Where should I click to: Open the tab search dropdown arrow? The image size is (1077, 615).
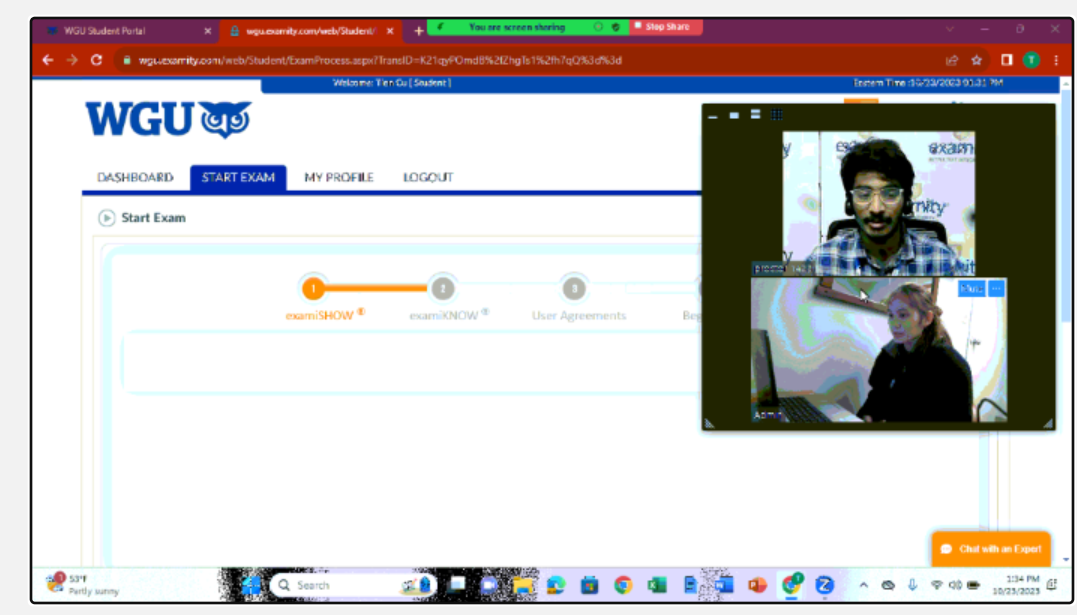pos(950,29)
